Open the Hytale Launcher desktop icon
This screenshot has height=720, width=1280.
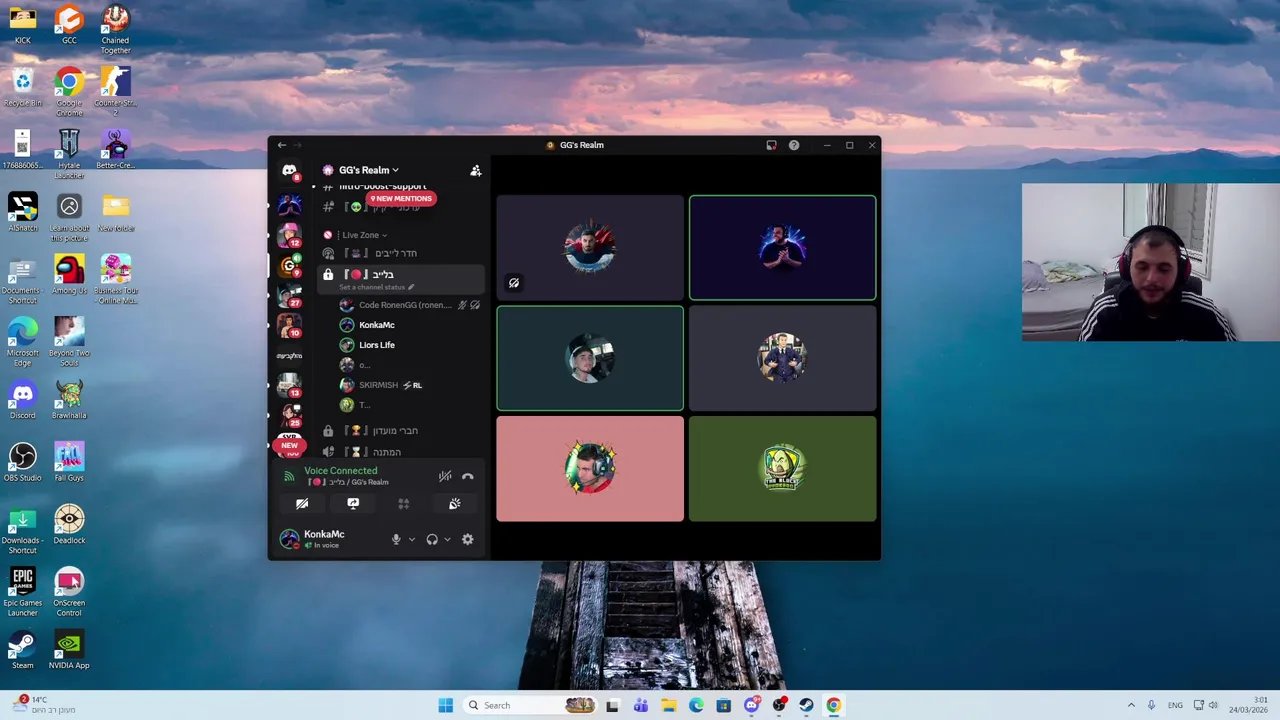pos(69,155)
